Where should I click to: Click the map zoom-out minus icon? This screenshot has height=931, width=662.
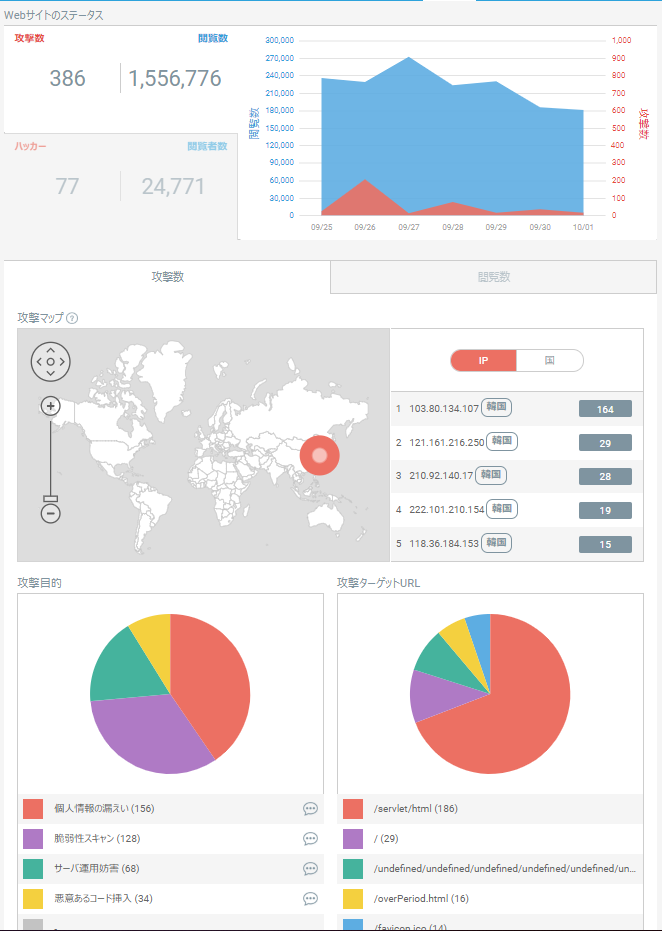coord(50,513)
